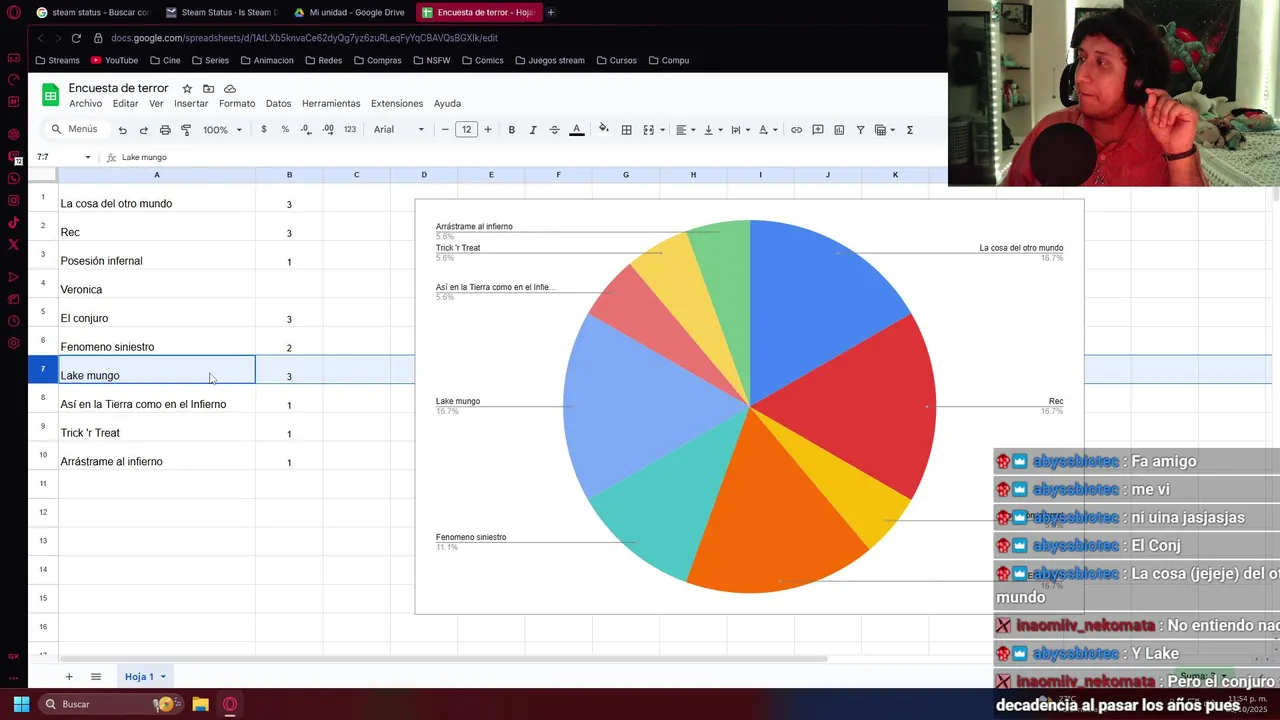Open vertical align dropdown

coord(713,130)
